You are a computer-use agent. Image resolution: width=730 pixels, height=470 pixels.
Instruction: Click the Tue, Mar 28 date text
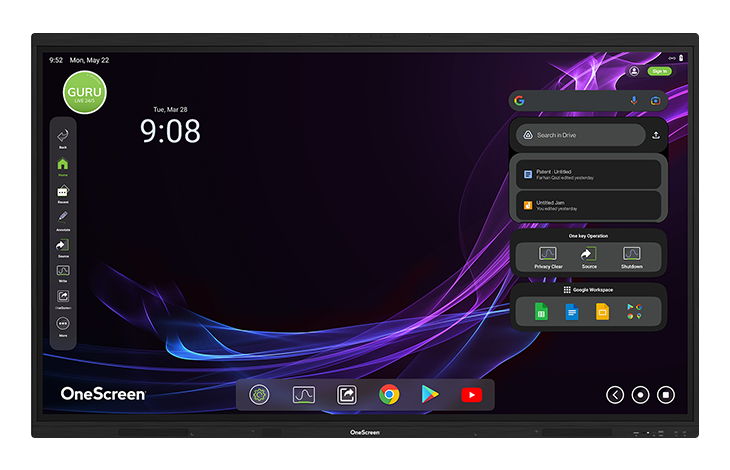pos(170,109)
